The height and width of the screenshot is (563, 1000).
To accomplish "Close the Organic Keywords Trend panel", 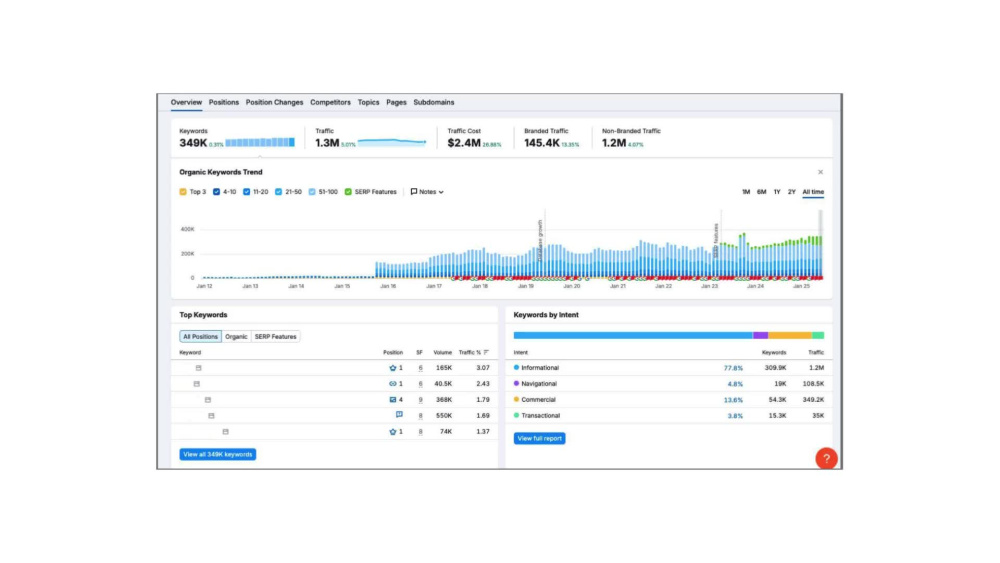I will [x=820, y=172].
